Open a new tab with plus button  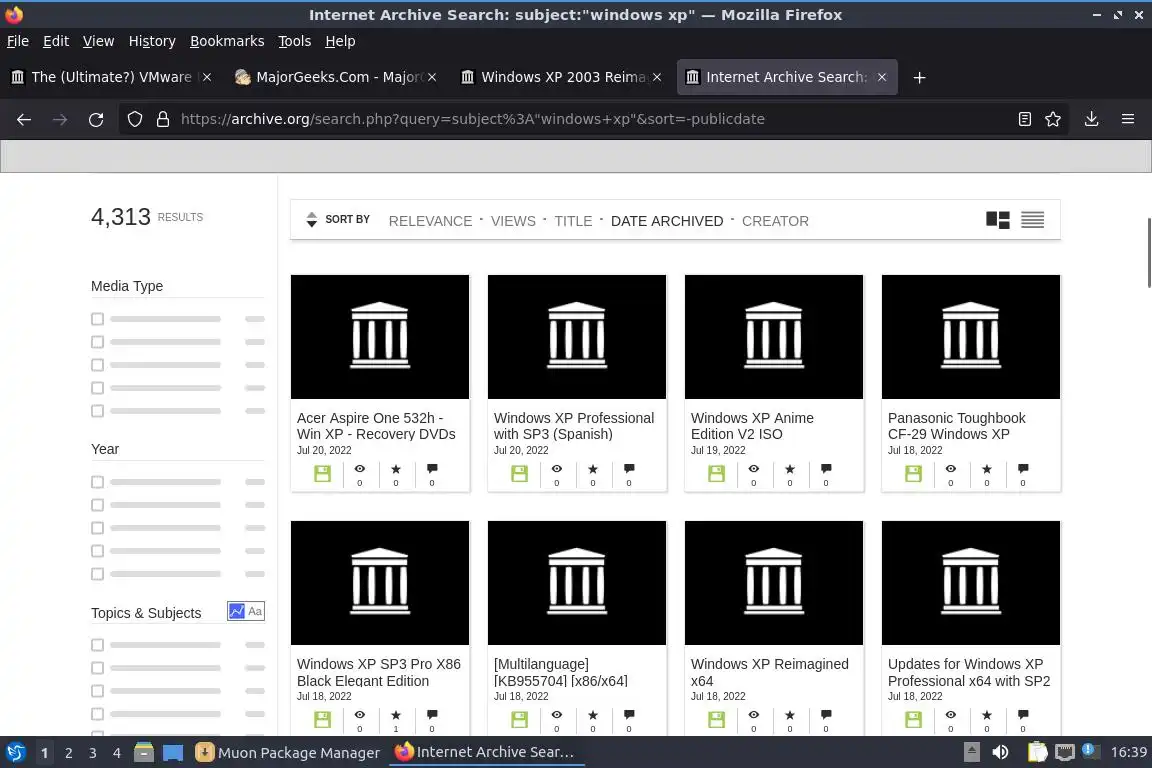pyautogui.click(x=919, y=77)
